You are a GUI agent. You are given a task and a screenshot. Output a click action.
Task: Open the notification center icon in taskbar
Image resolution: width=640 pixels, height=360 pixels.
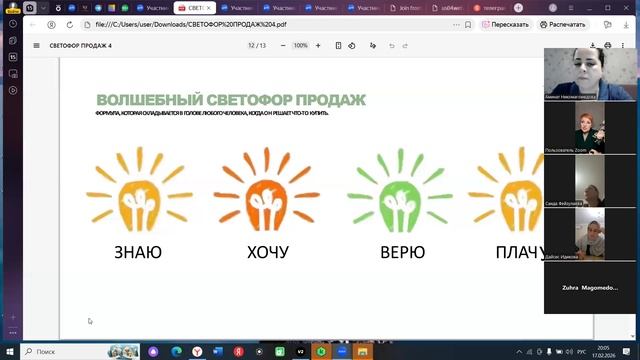point(627,351)
